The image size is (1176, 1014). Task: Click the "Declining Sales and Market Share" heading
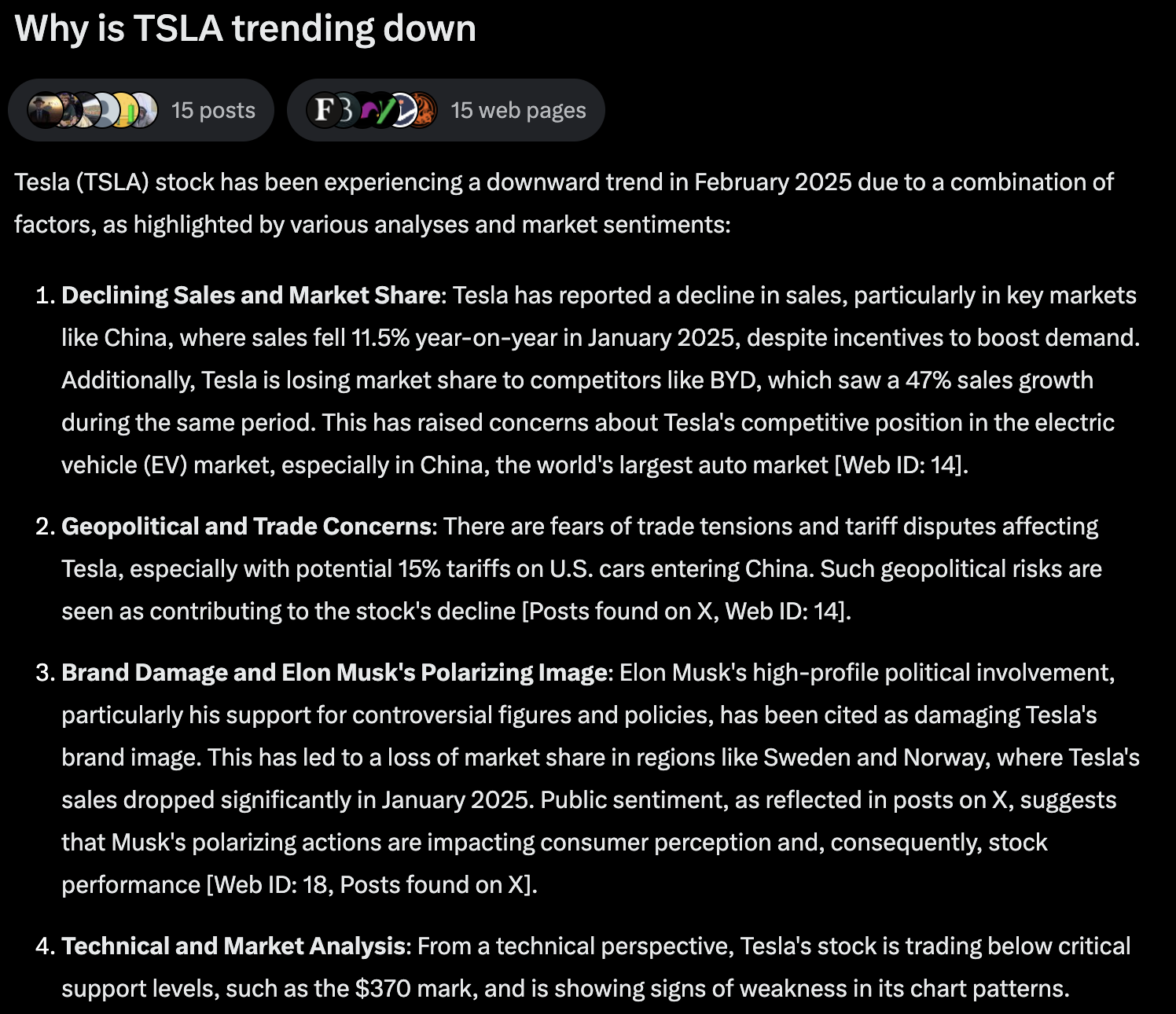point(251,296)
